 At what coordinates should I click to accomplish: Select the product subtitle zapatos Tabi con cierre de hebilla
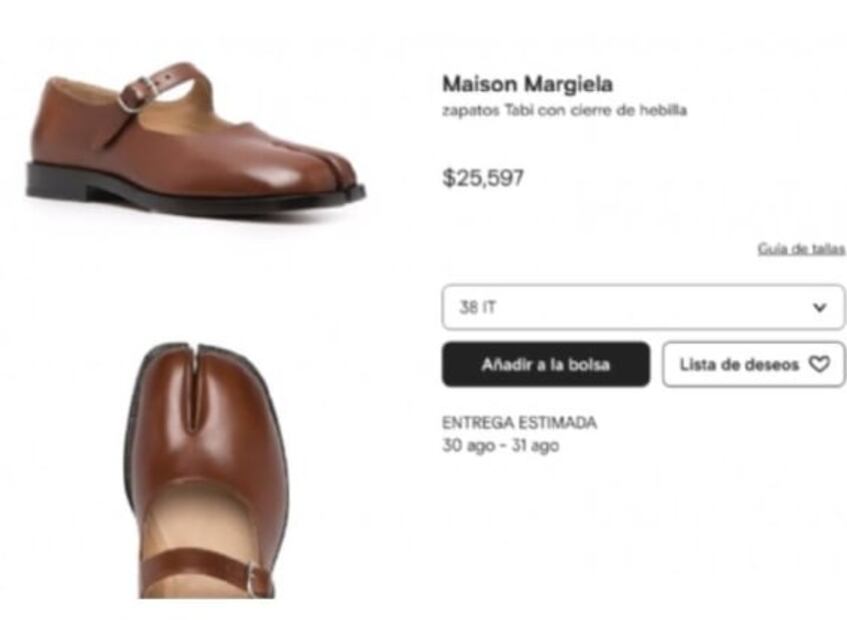click(x=565, y=113)
